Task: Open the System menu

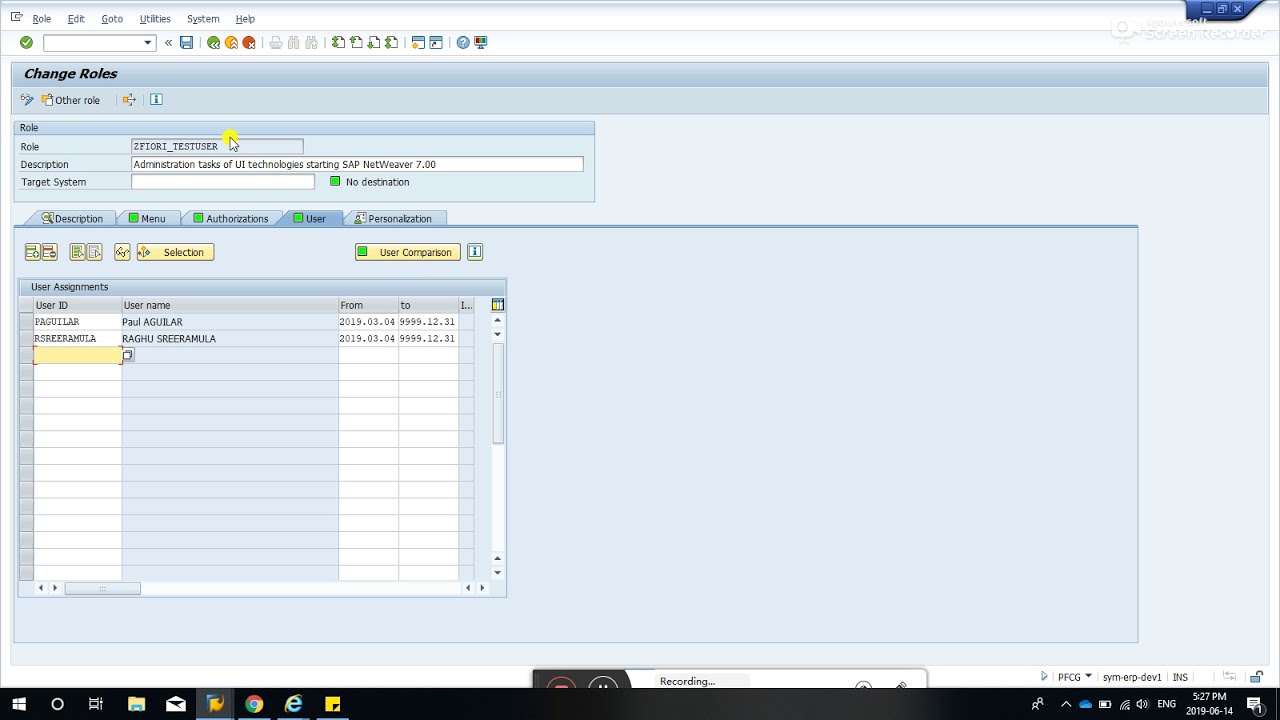Action: [x=203, y=18]
